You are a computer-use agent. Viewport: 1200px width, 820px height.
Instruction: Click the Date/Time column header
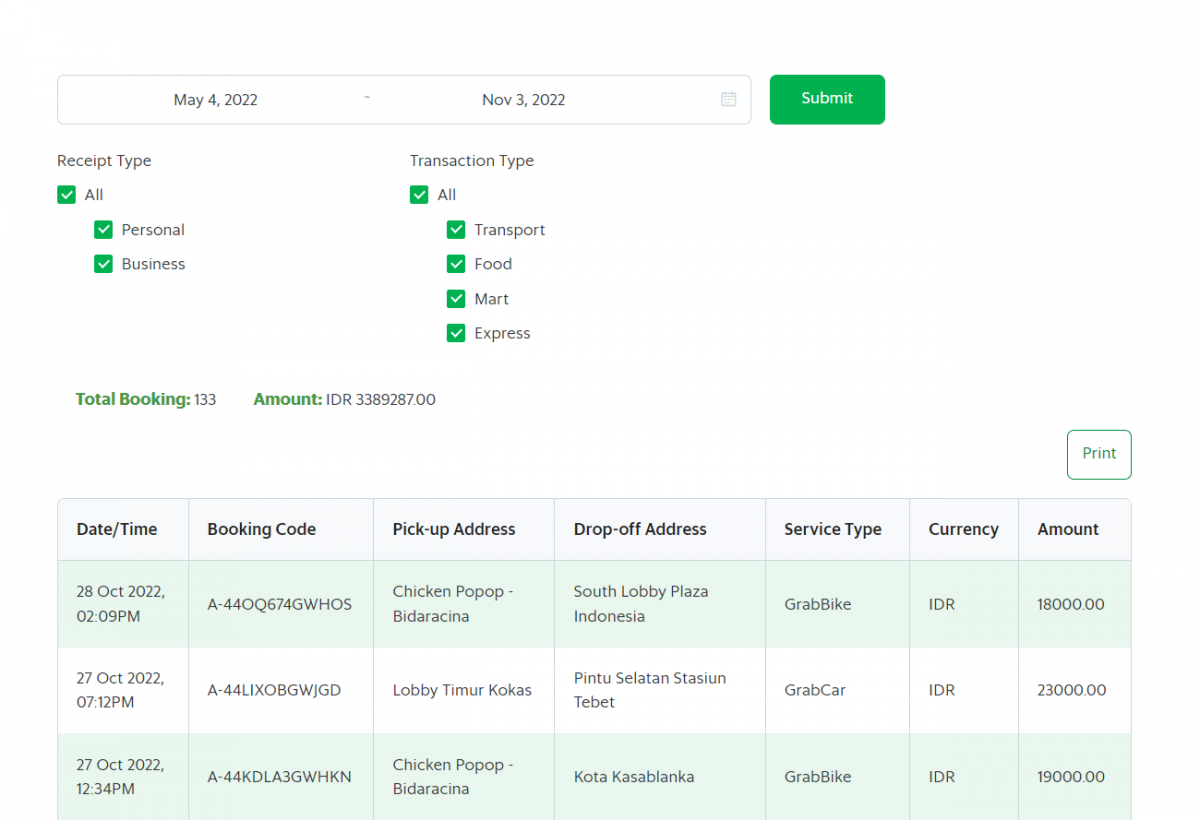tap(117, 530)
